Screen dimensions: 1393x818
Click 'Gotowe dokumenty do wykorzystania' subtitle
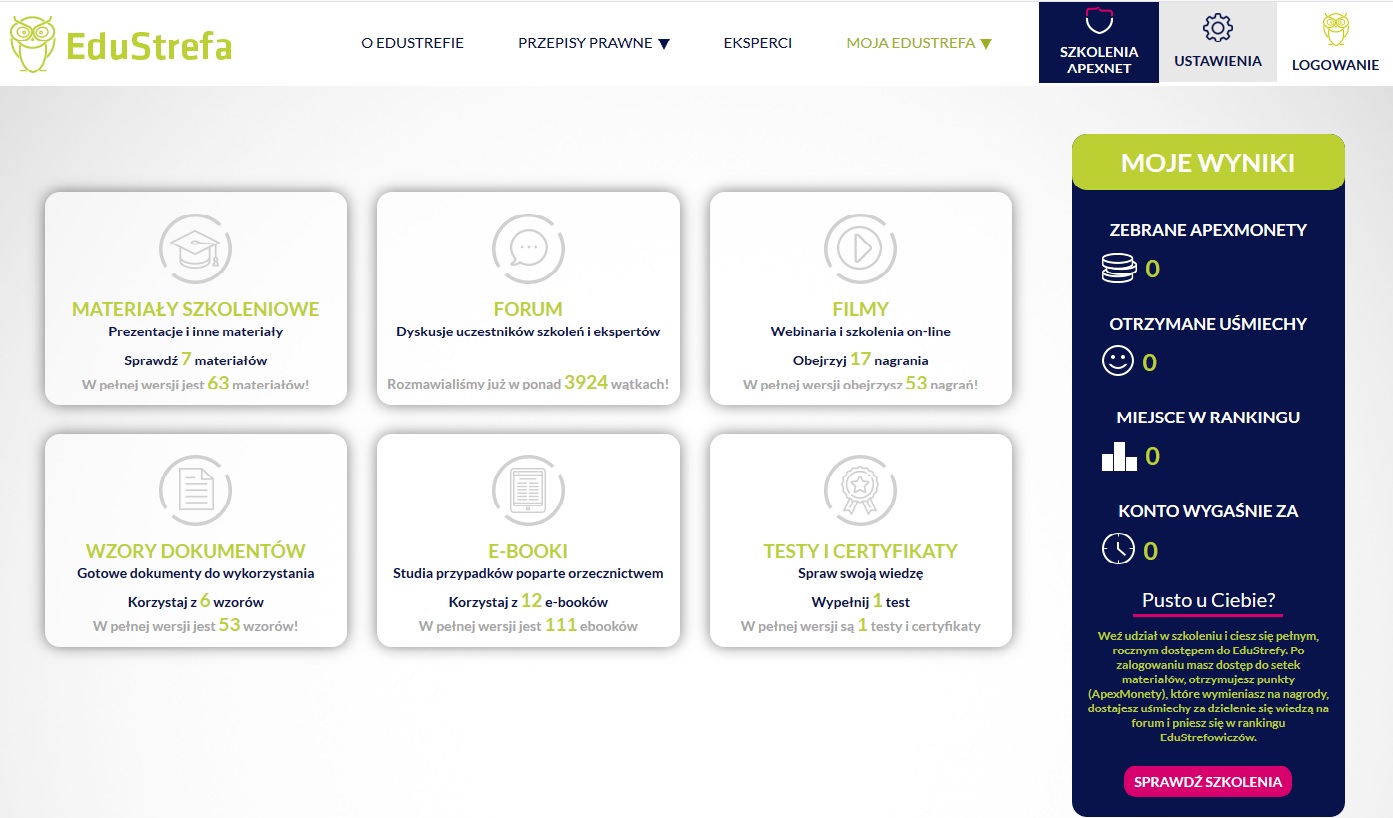click(x=196, y=574)
